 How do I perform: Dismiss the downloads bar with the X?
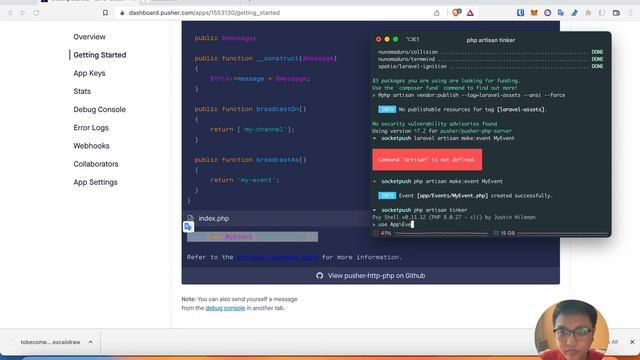click(632, 342)
